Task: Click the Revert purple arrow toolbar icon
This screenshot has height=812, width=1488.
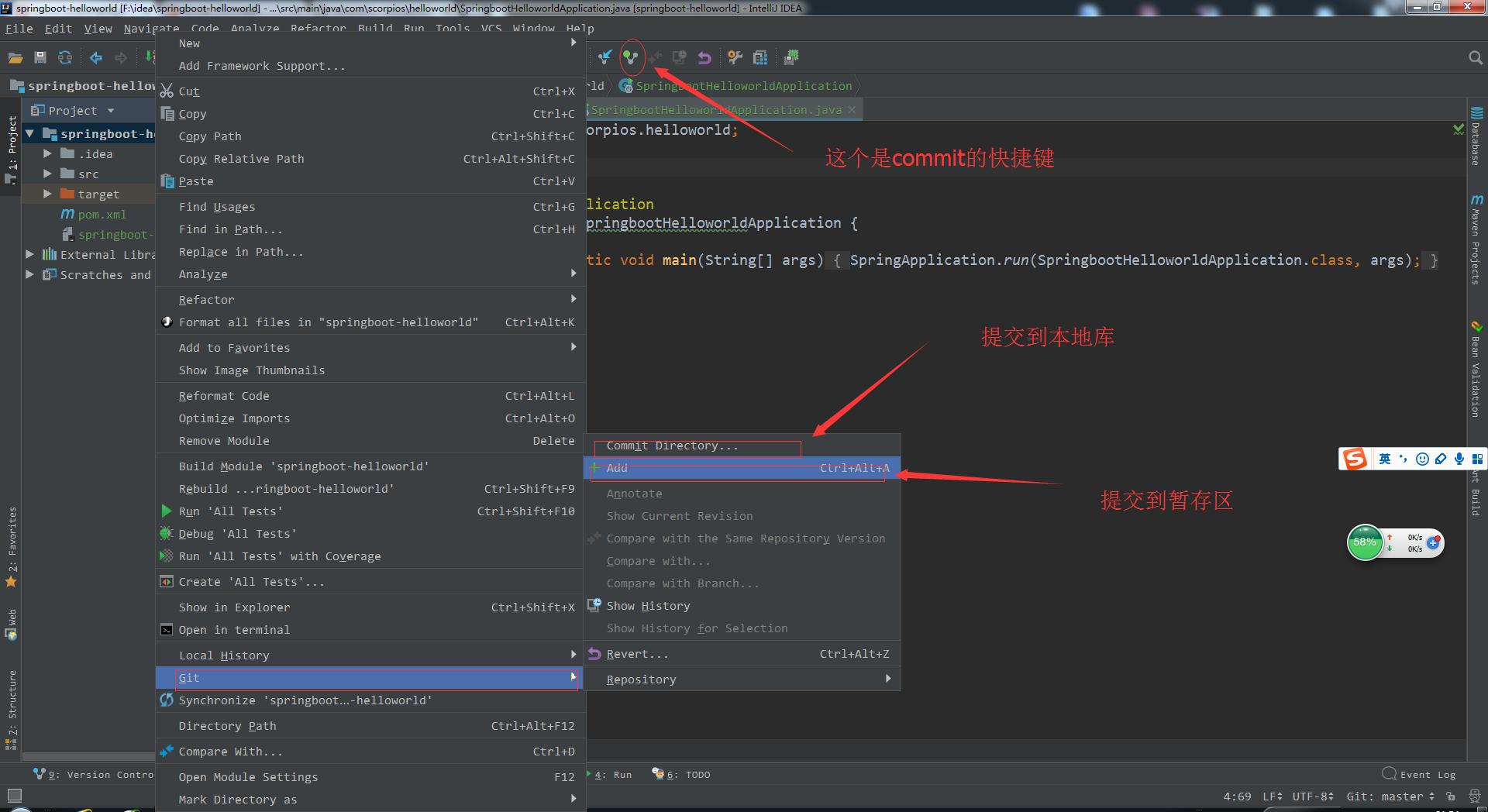Action: (704, 57)
